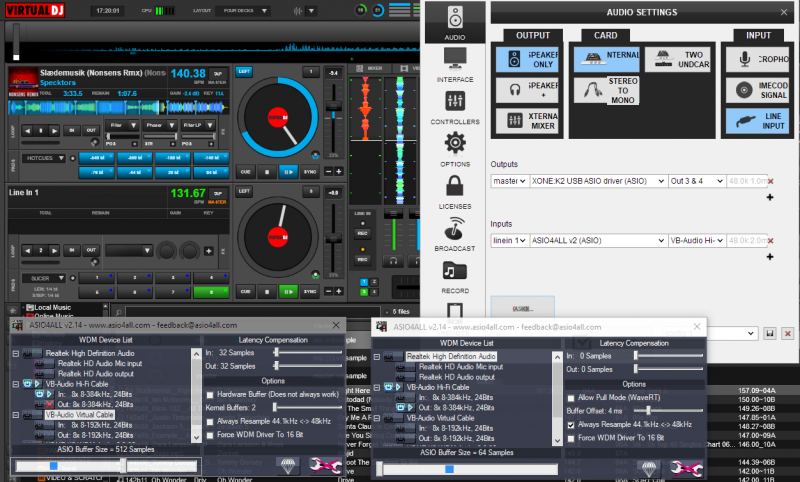
Task: Select Speaker Only output option
Action: (x=527, y=59)
